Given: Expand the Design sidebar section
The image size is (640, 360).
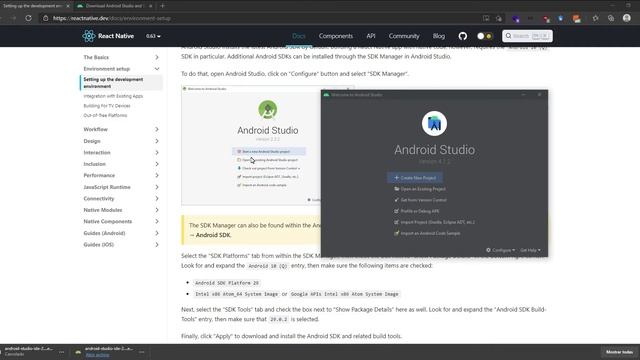Looking at the screenshot, I should tap(121, 141).
